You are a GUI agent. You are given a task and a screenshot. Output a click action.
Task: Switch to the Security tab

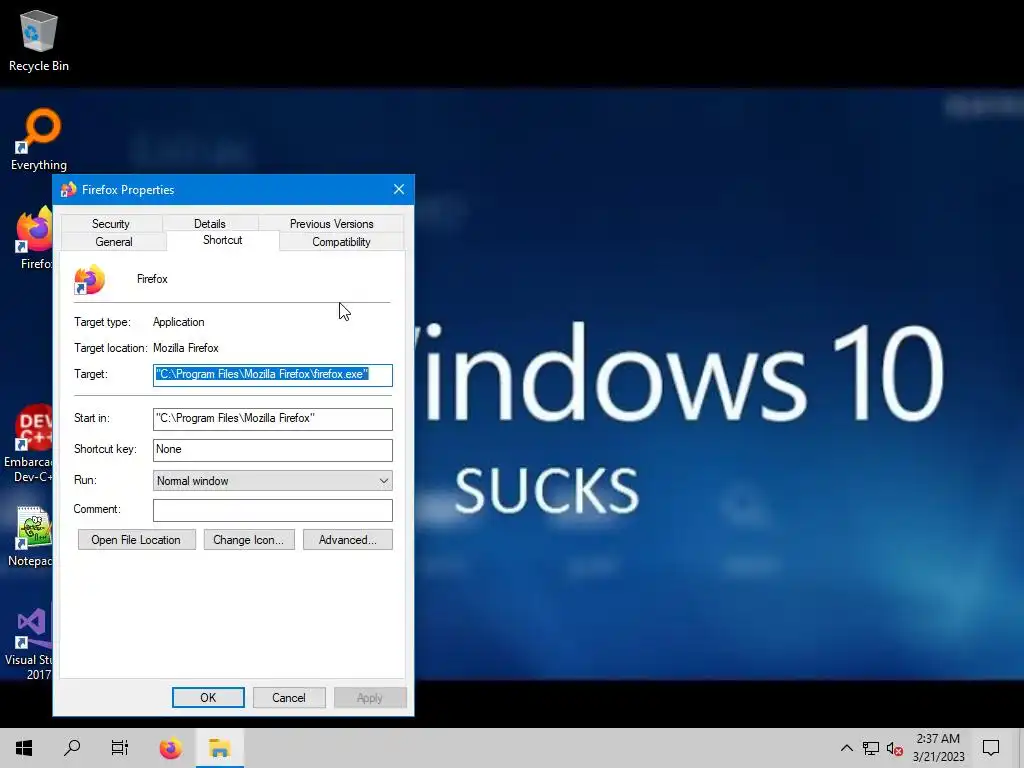coord(111,223)
